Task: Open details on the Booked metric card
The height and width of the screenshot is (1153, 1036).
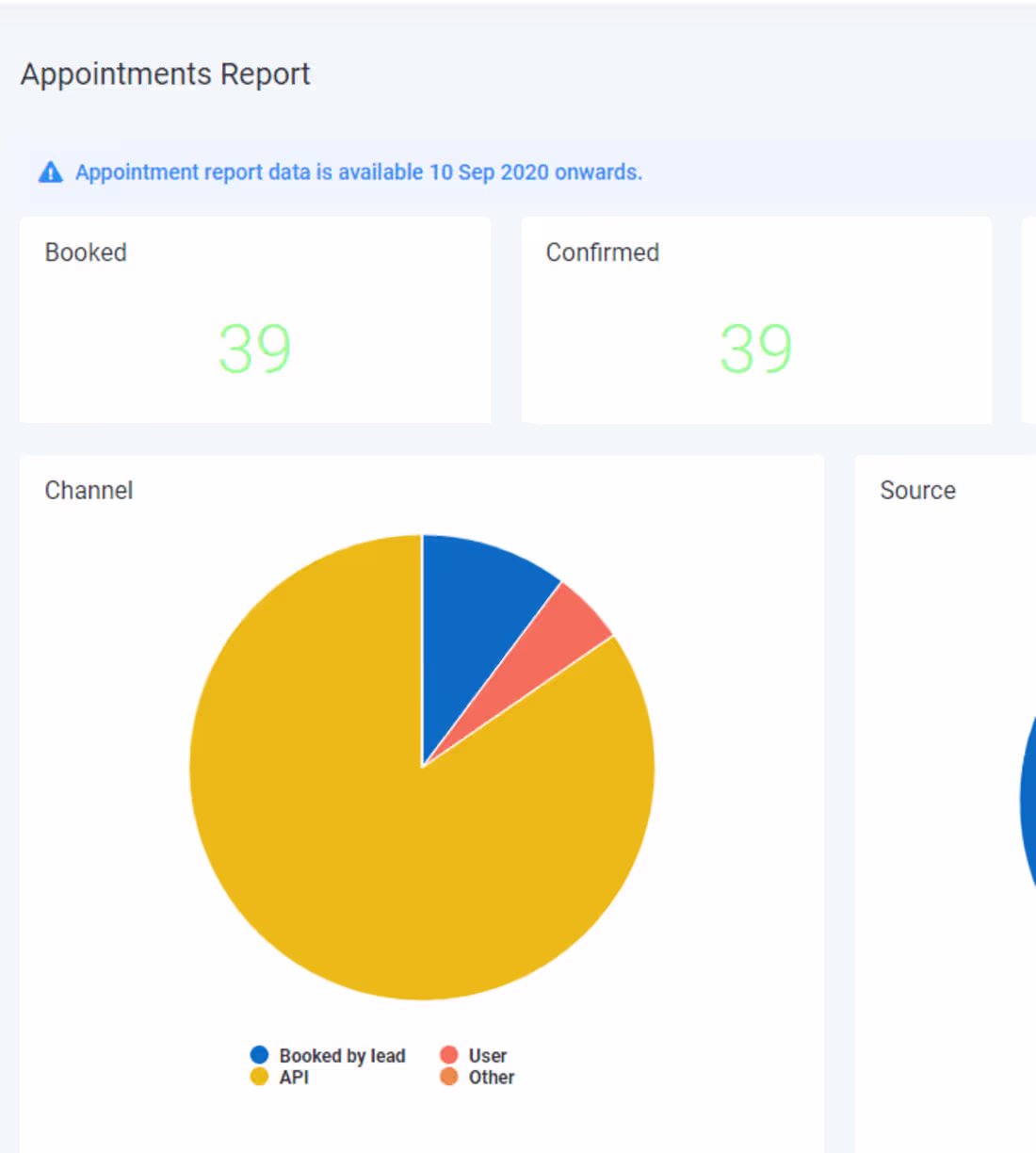Action: 254,320
